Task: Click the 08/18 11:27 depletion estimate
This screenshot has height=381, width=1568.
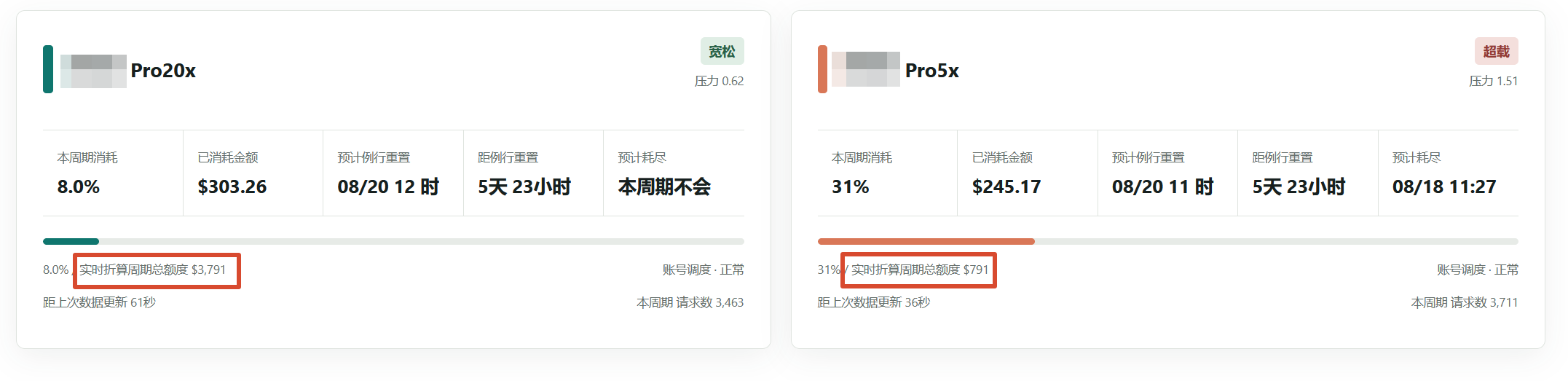Action: click(1444, 186)
